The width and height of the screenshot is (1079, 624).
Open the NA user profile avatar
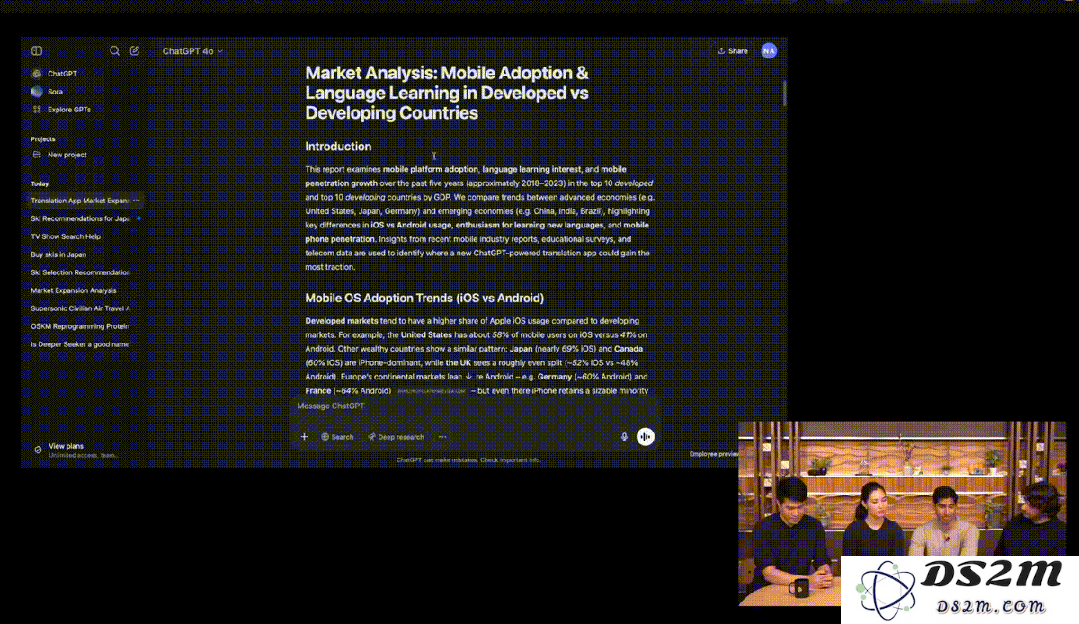pos(769,51)
